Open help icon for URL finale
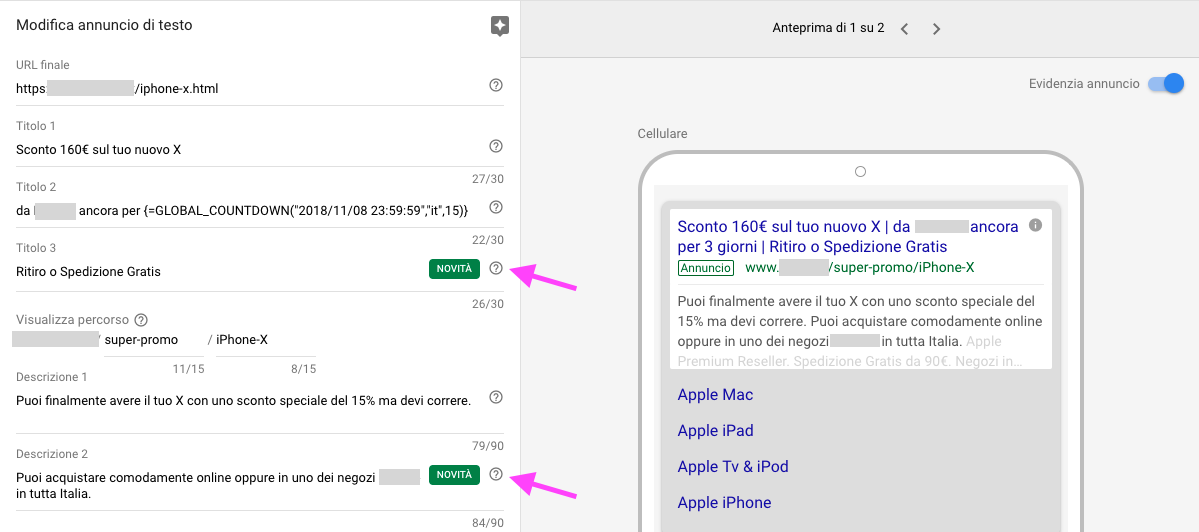The width and height of the screenshot is (1199, 532). [x=496, y=85]
